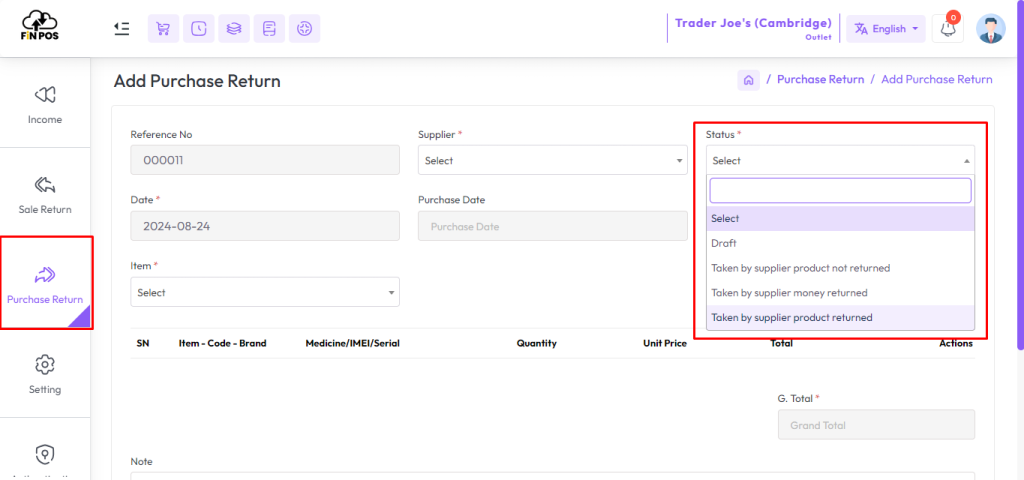Open the Supplier select dropdown
The image size is (1024, 480).
[x=552, y=160]
